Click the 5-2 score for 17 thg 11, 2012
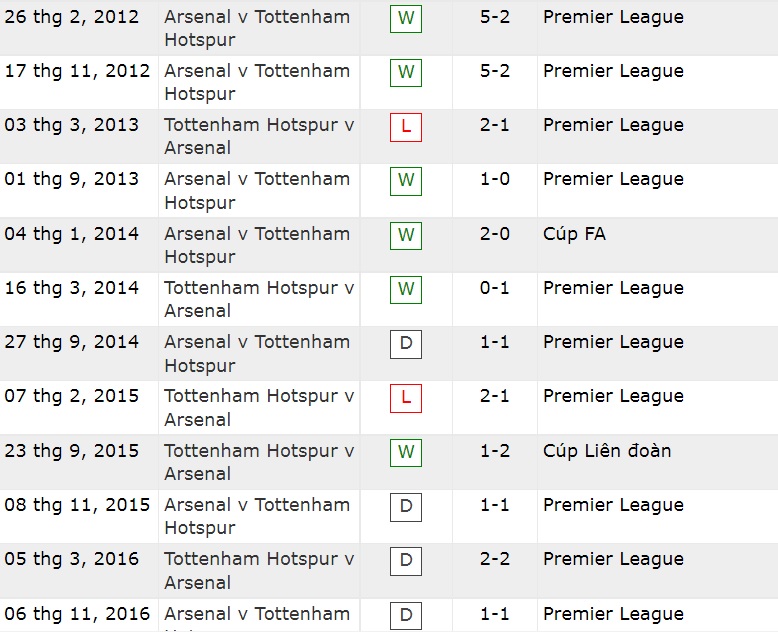Viewport: 778px width, 632px height. [495, 72]
